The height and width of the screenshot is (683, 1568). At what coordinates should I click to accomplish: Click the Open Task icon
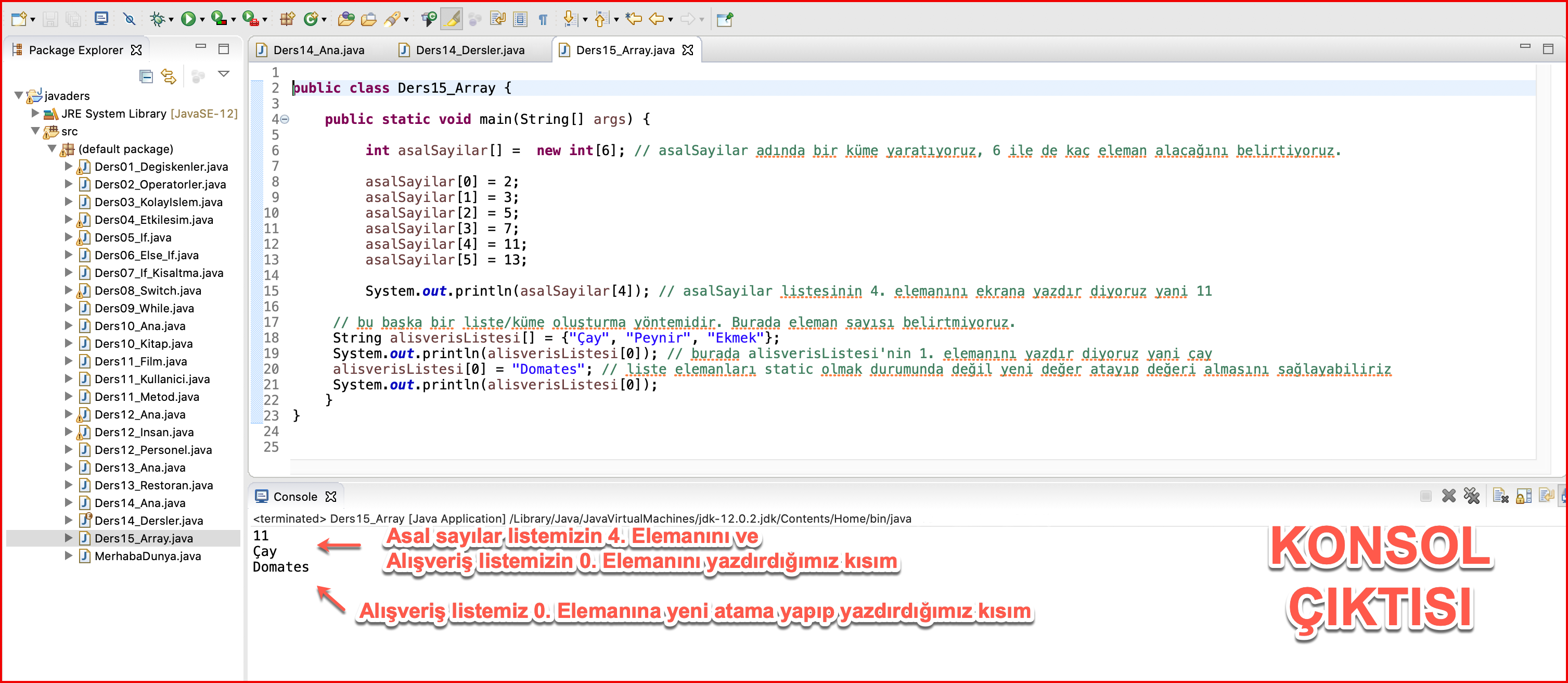click(369, 19)
